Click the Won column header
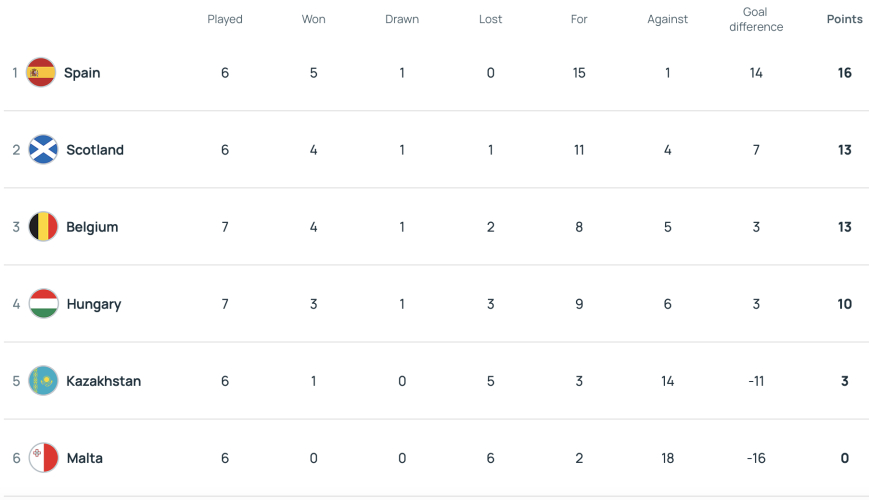The width and height of the screenshot is (869, 500). point(314,19)
